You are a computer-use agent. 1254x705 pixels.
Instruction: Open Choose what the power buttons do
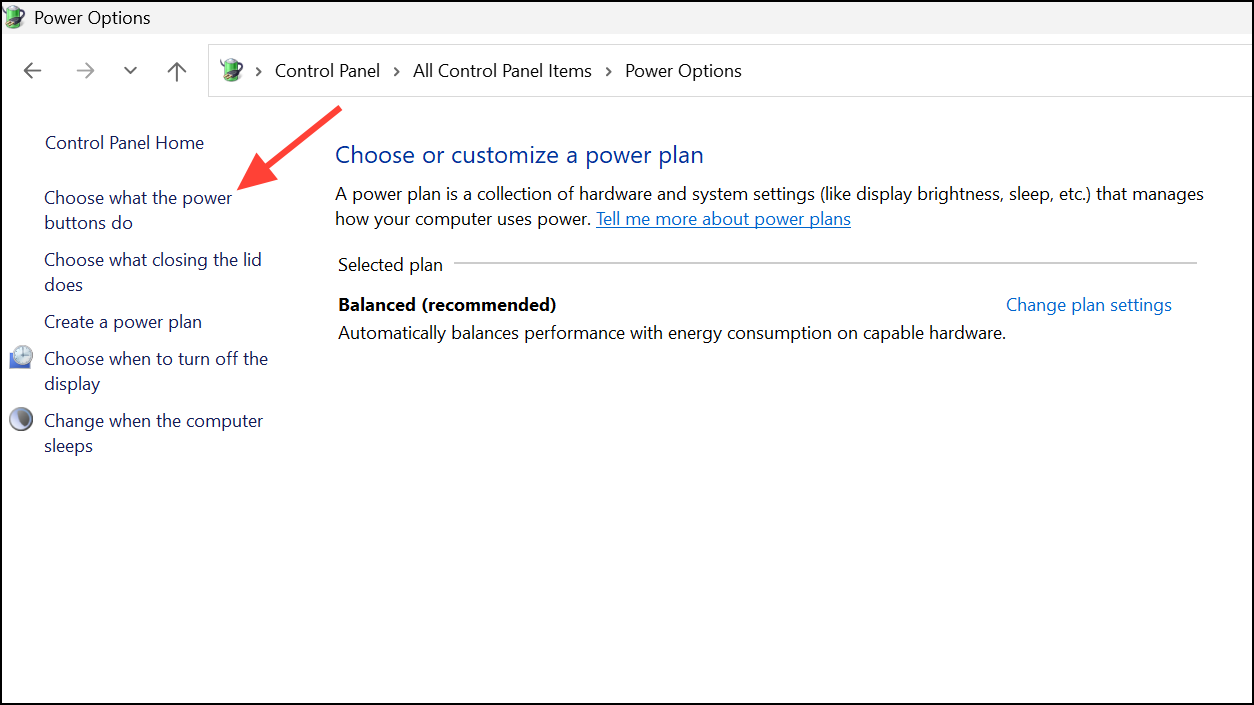(x=137, y=210)
